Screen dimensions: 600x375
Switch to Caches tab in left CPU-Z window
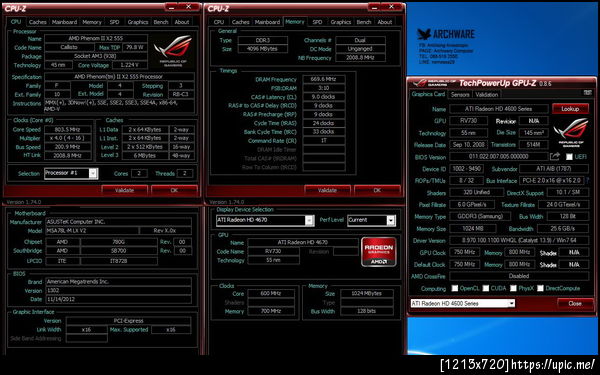(38, 22)
